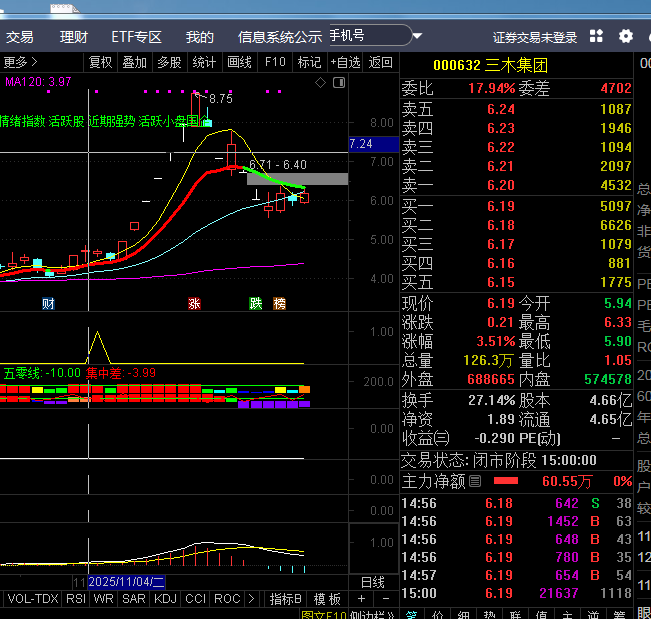This screenshot has height=619, width=651.
Task: Click 证券交易未登录 login link
Action: pyautogui.click(x=535, y=37)
